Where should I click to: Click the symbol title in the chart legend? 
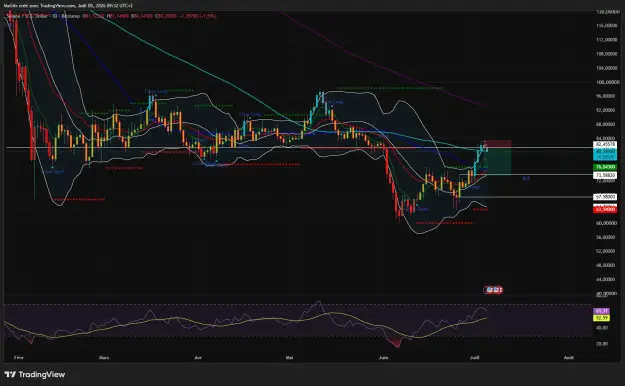(x=44, y=16)
